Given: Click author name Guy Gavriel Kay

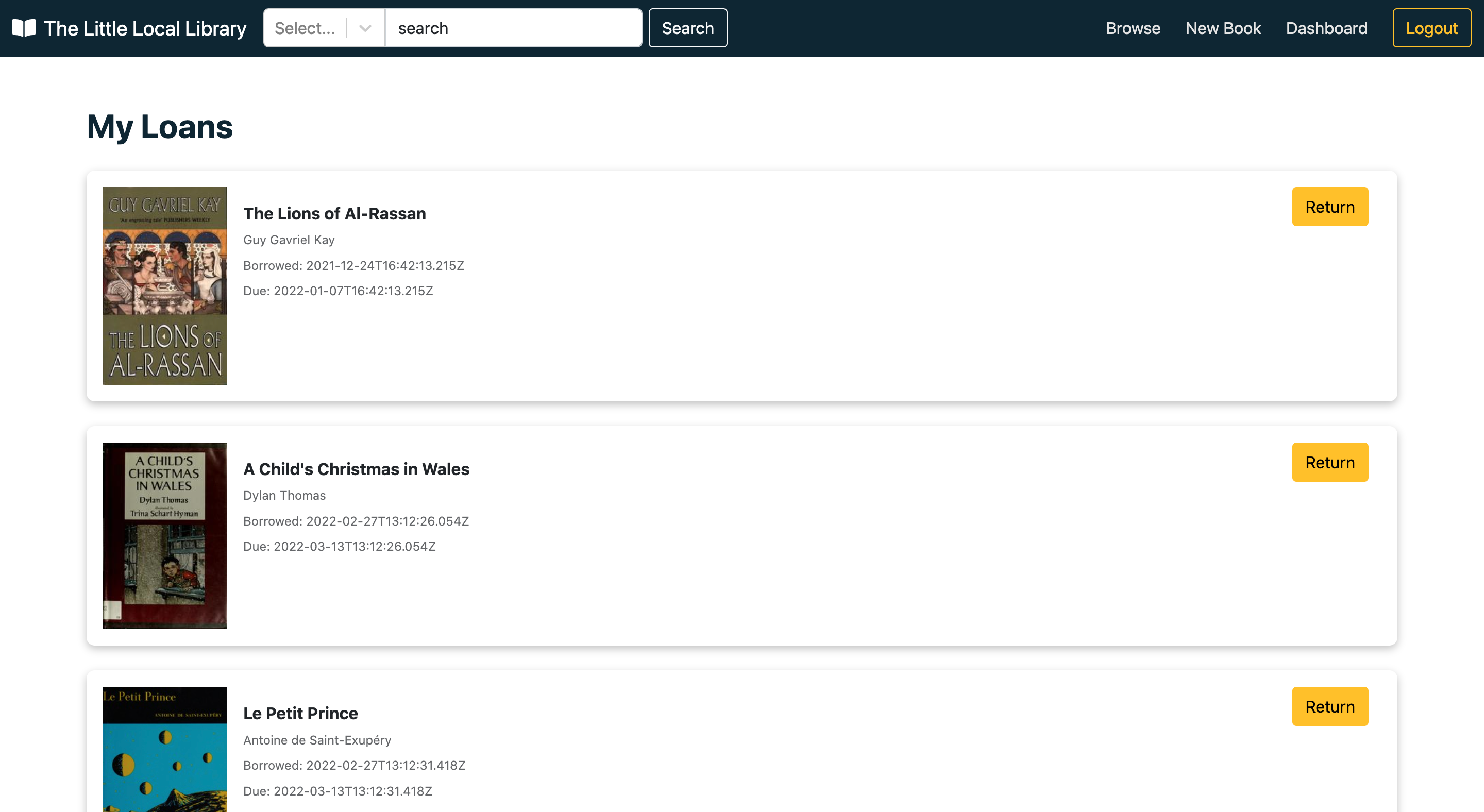Looking at the screenshot, I should point(289,240).
